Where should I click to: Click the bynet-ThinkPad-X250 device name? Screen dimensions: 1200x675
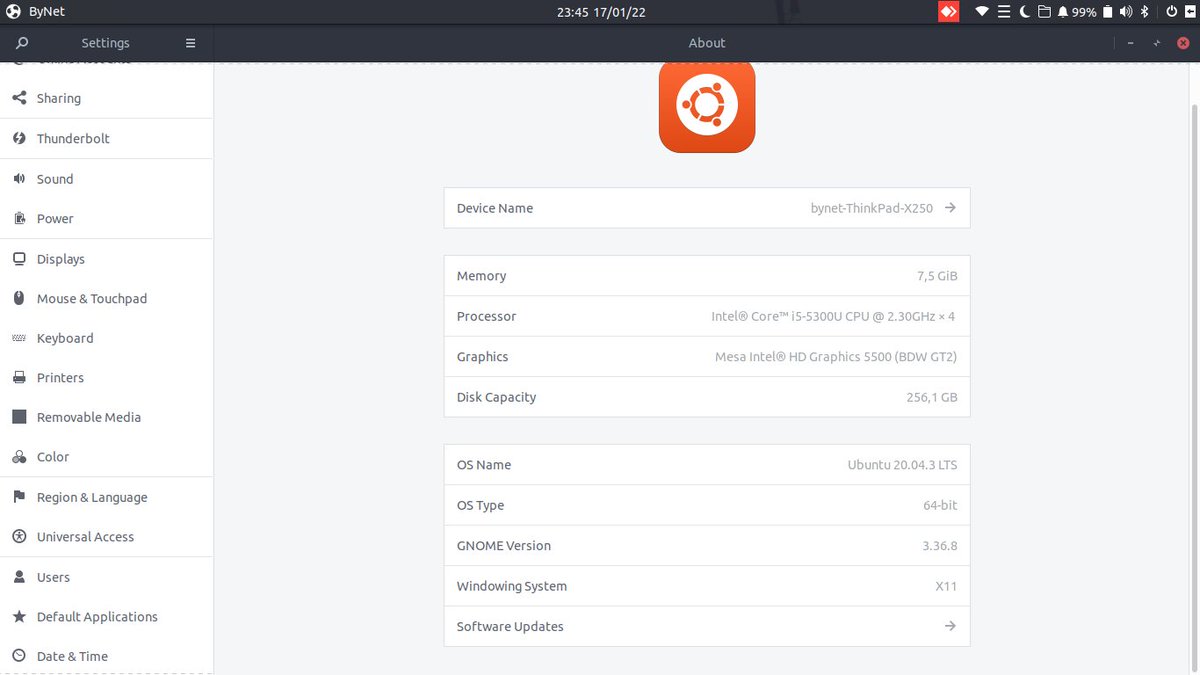(872, 208)
